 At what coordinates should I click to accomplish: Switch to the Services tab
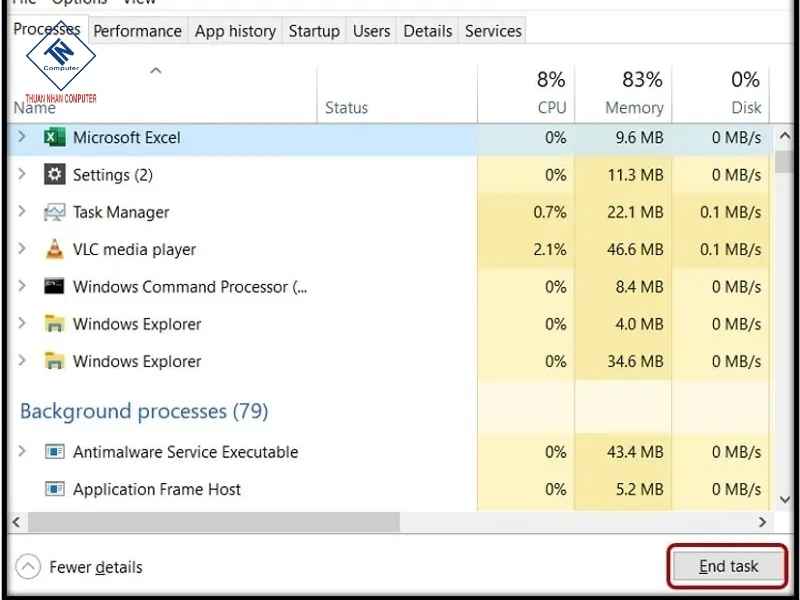point(492,31)
